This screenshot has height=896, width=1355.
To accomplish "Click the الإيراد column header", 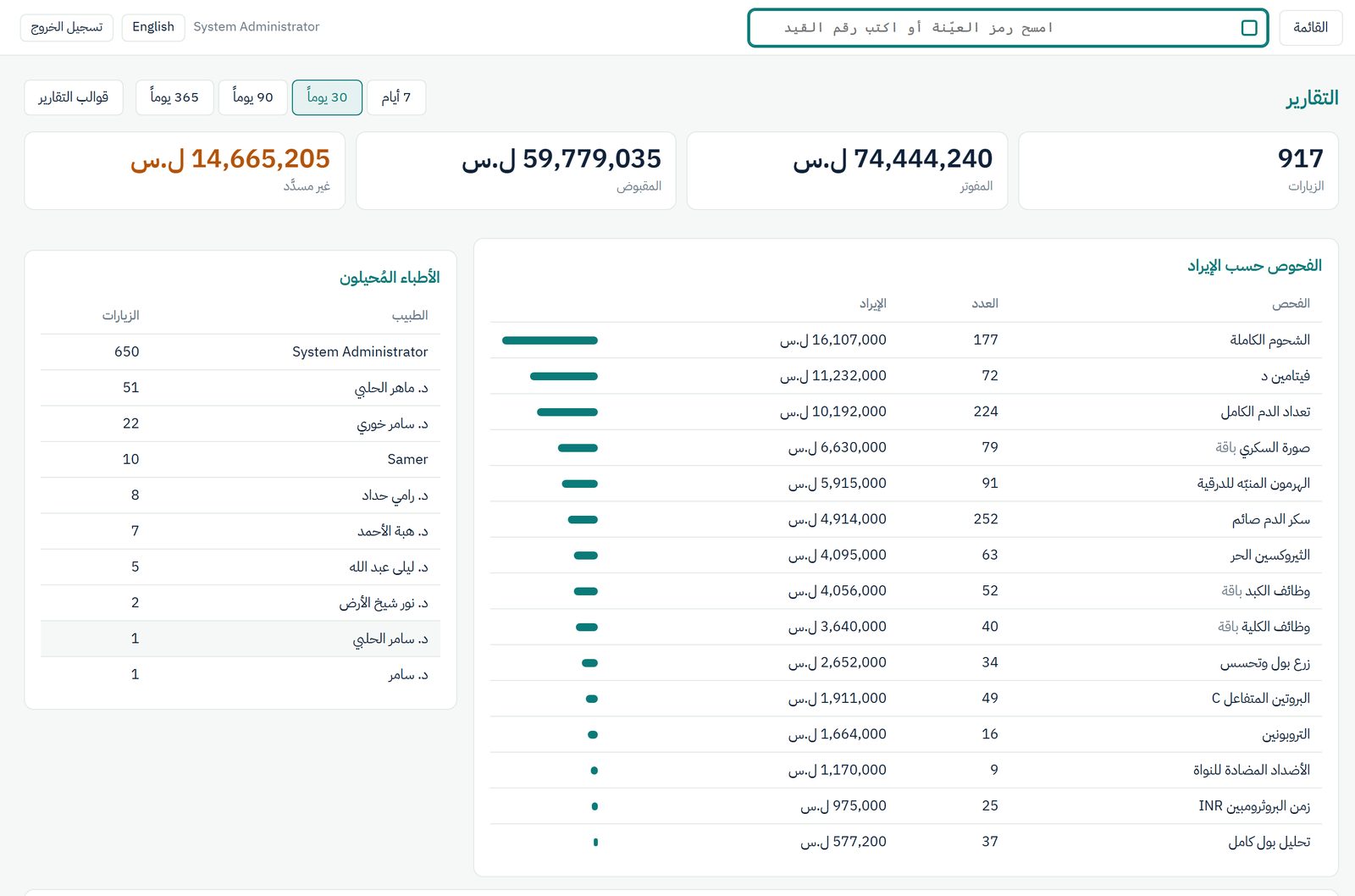I will tap(873, 304).
